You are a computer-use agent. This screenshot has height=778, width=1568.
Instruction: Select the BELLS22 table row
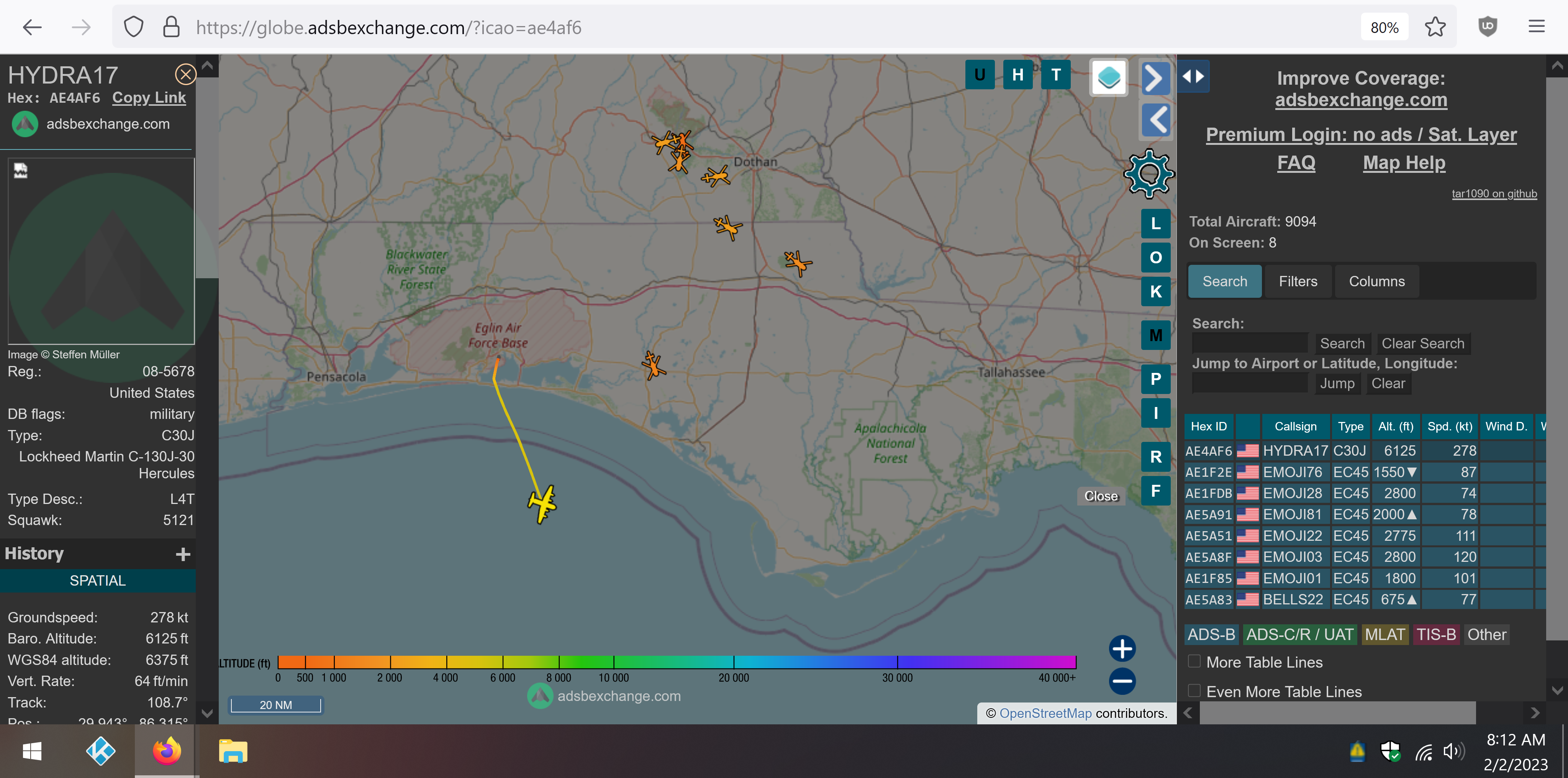coord(1364,600)
